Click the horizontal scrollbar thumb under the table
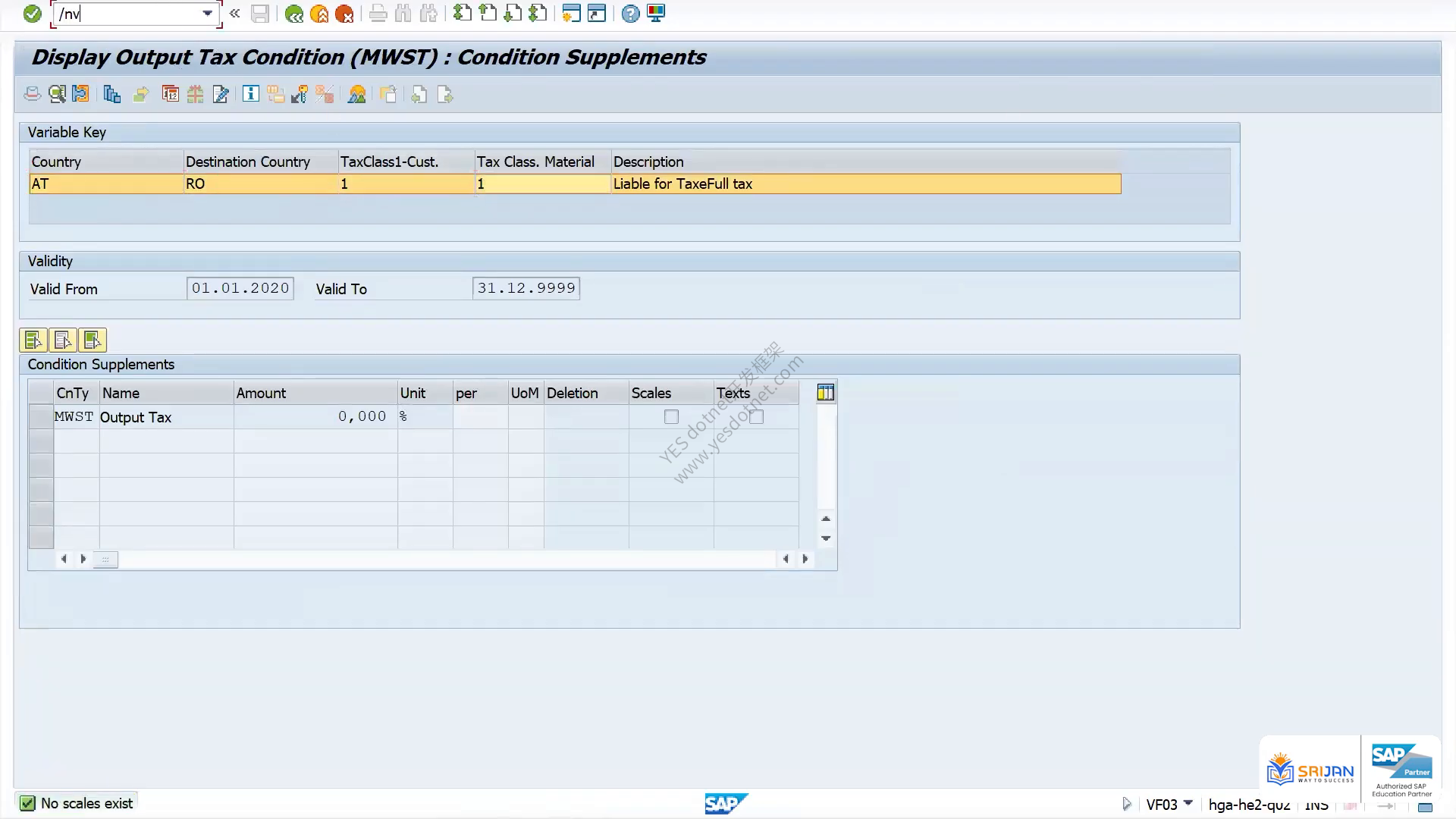1456x819 pixels. coord(105,560)
